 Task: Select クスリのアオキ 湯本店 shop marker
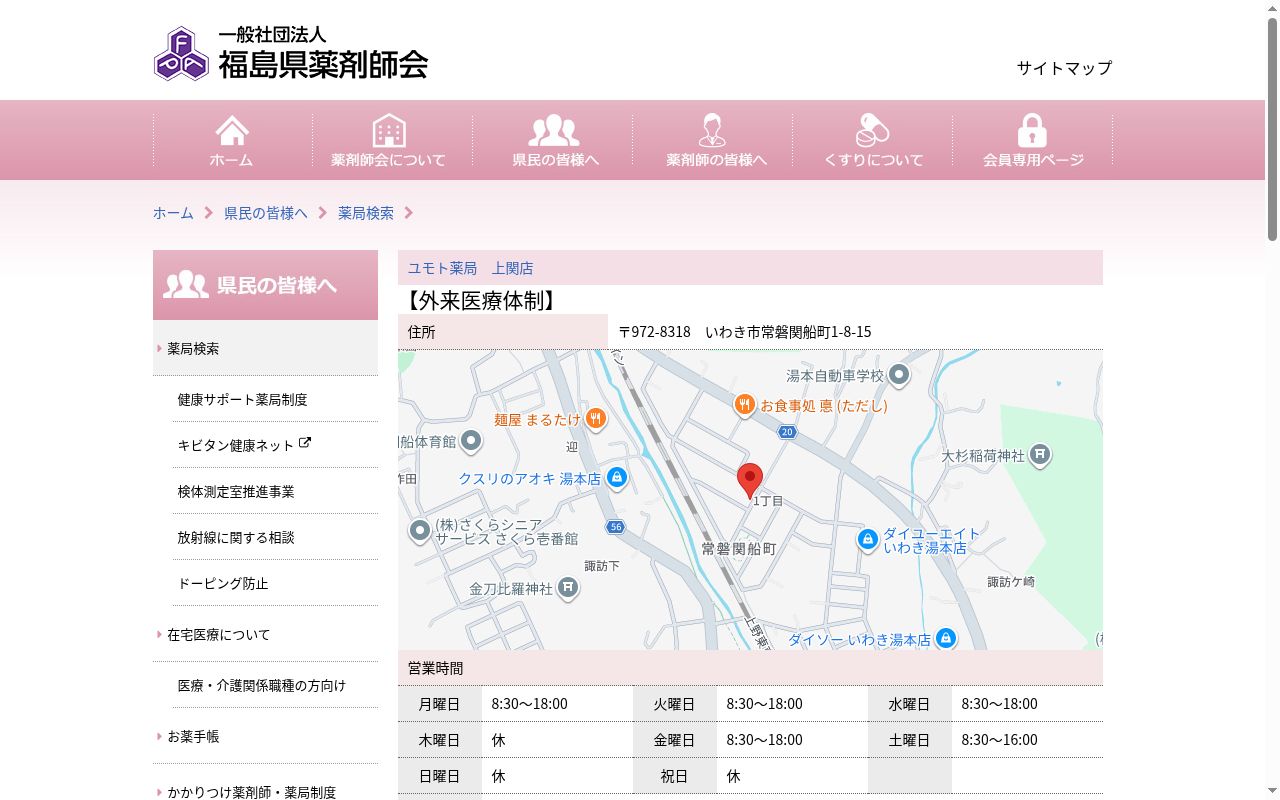(x=617, y=478)
